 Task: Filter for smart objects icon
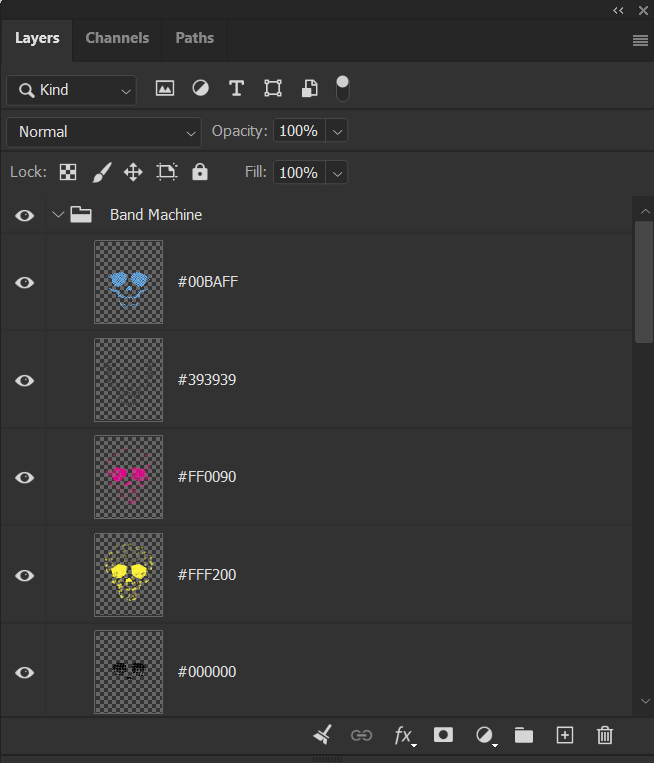pos(309,89)
